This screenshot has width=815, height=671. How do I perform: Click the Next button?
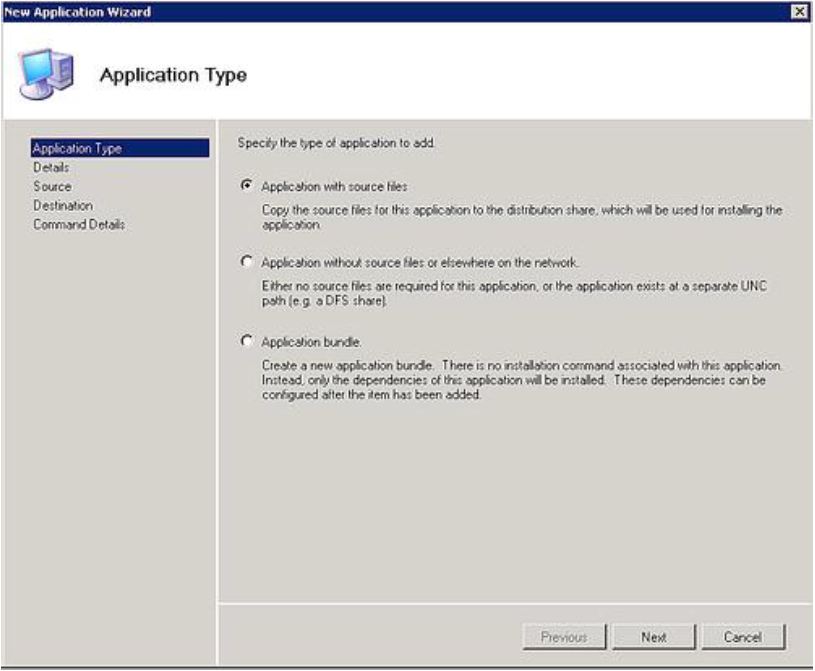653,637
